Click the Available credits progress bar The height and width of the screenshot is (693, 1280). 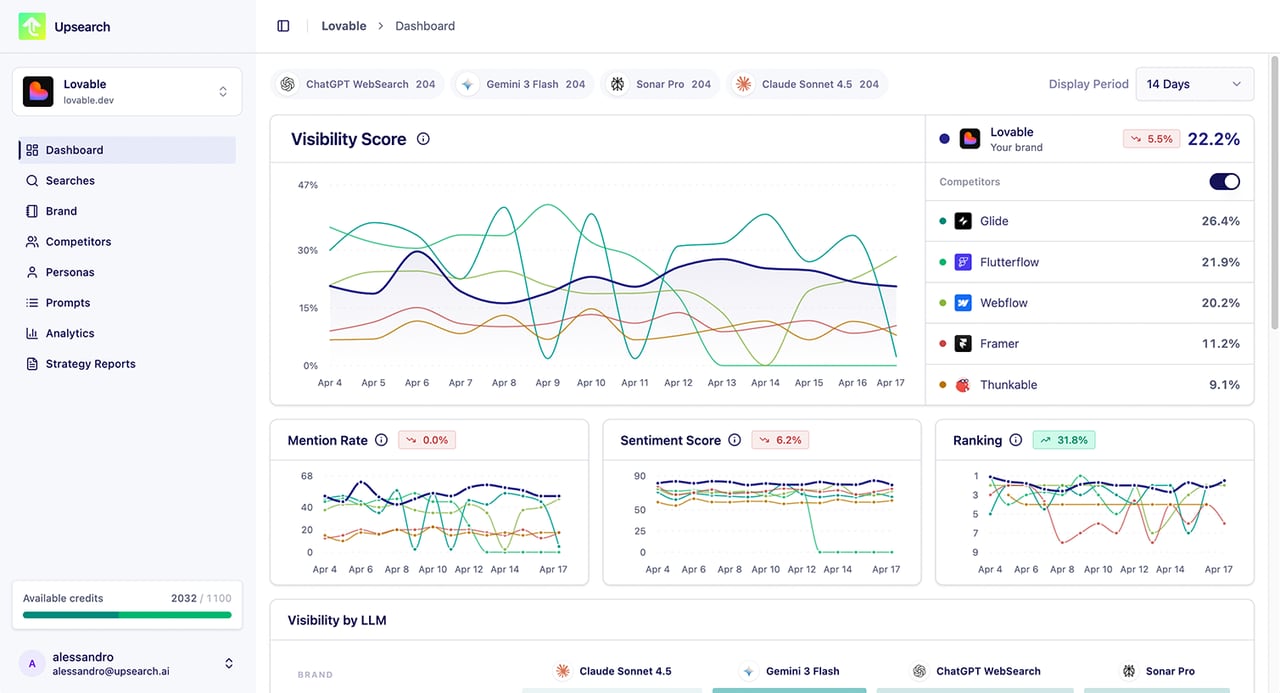[127, 615]
